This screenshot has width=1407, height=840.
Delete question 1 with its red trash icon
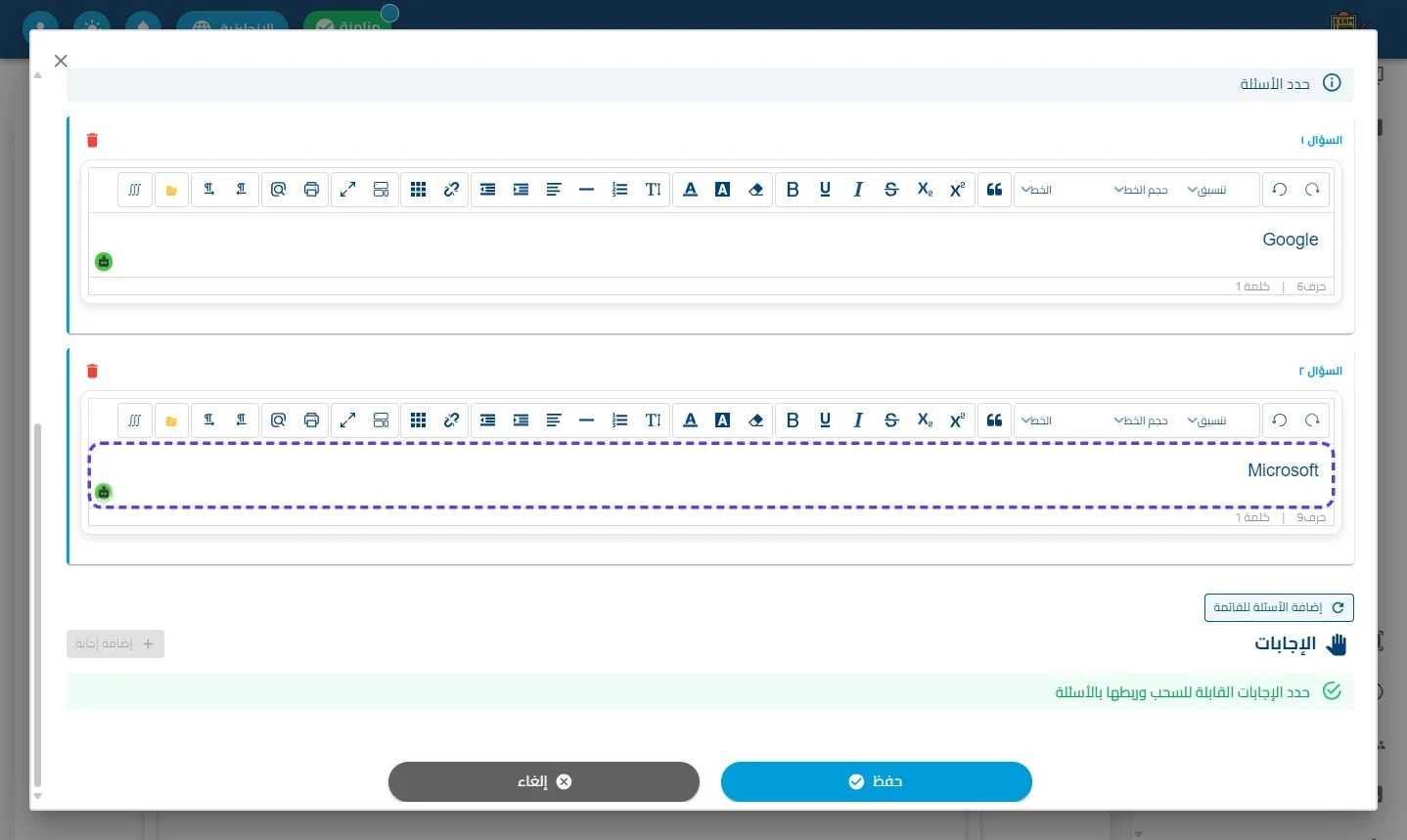pyautogui.click(x=93, y=141)
